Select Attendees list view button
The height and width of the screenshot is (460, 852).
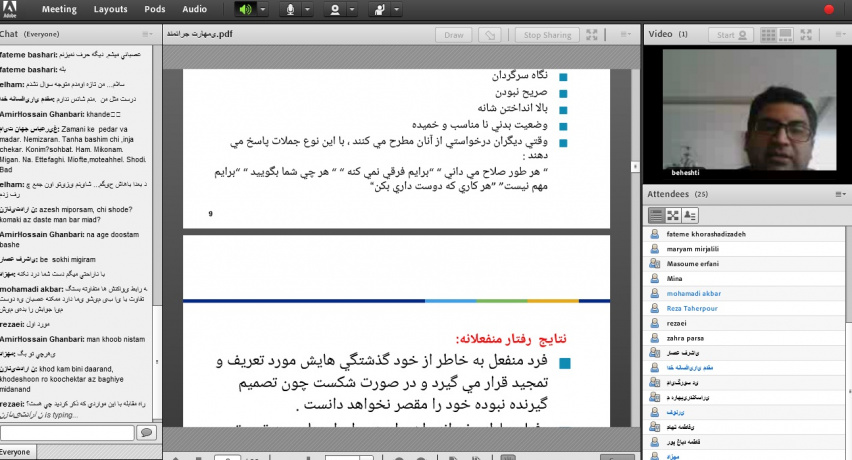click(x=656, y=216)
